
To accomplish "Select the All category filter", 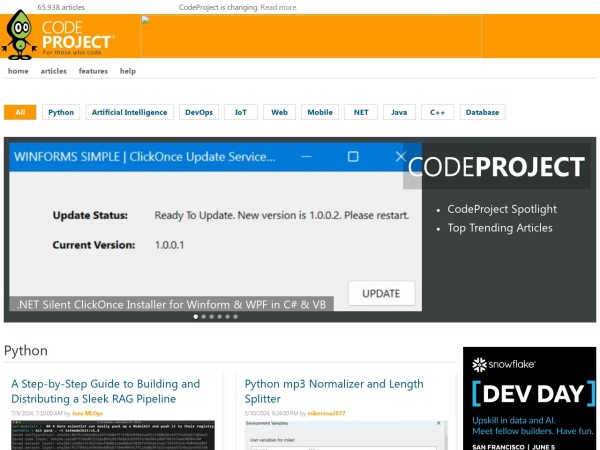I will [x=20, y=112].
